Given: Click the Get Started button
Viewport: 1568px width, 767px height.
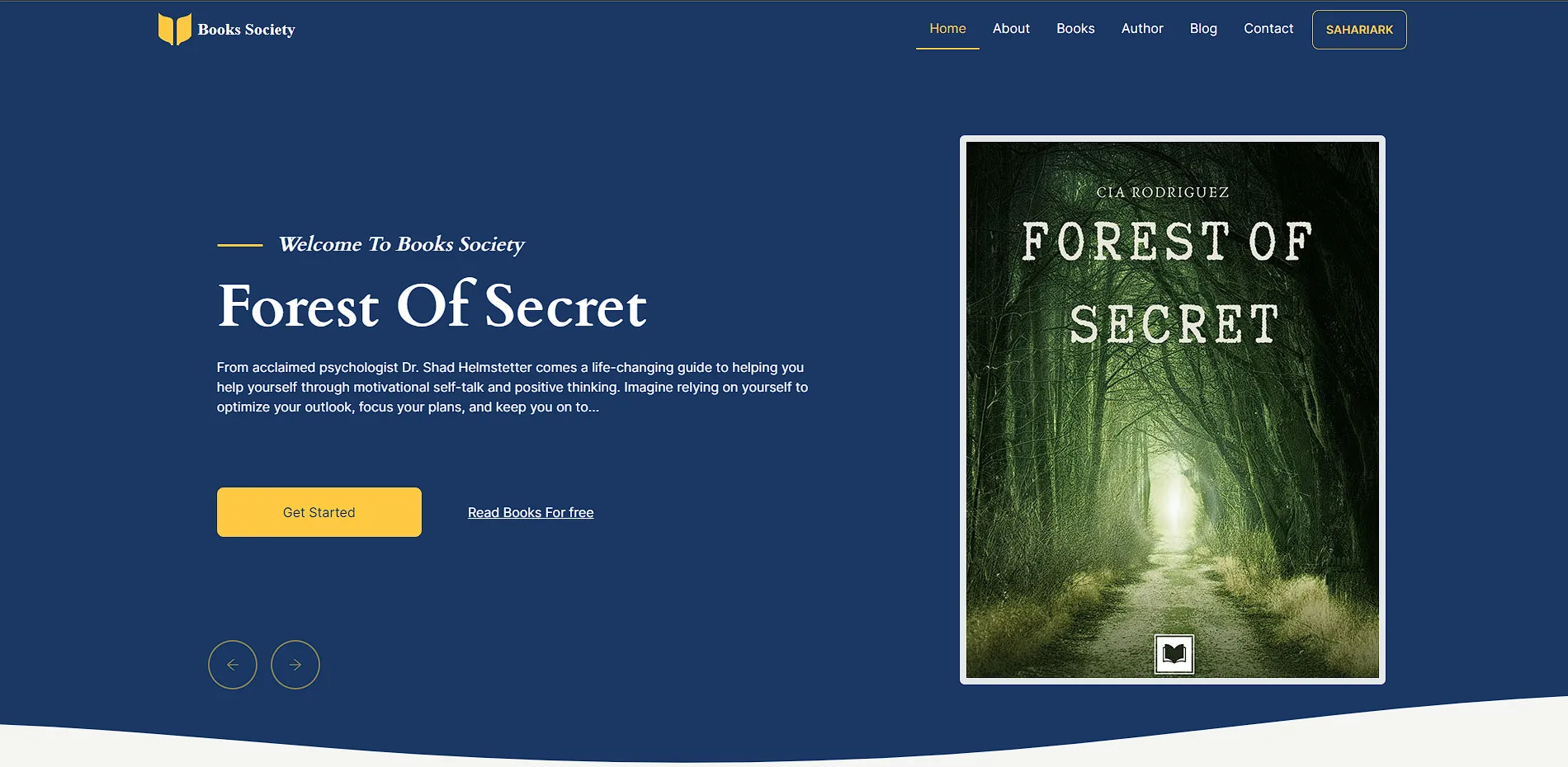Looking at the screenshot, I should (319, 512).
